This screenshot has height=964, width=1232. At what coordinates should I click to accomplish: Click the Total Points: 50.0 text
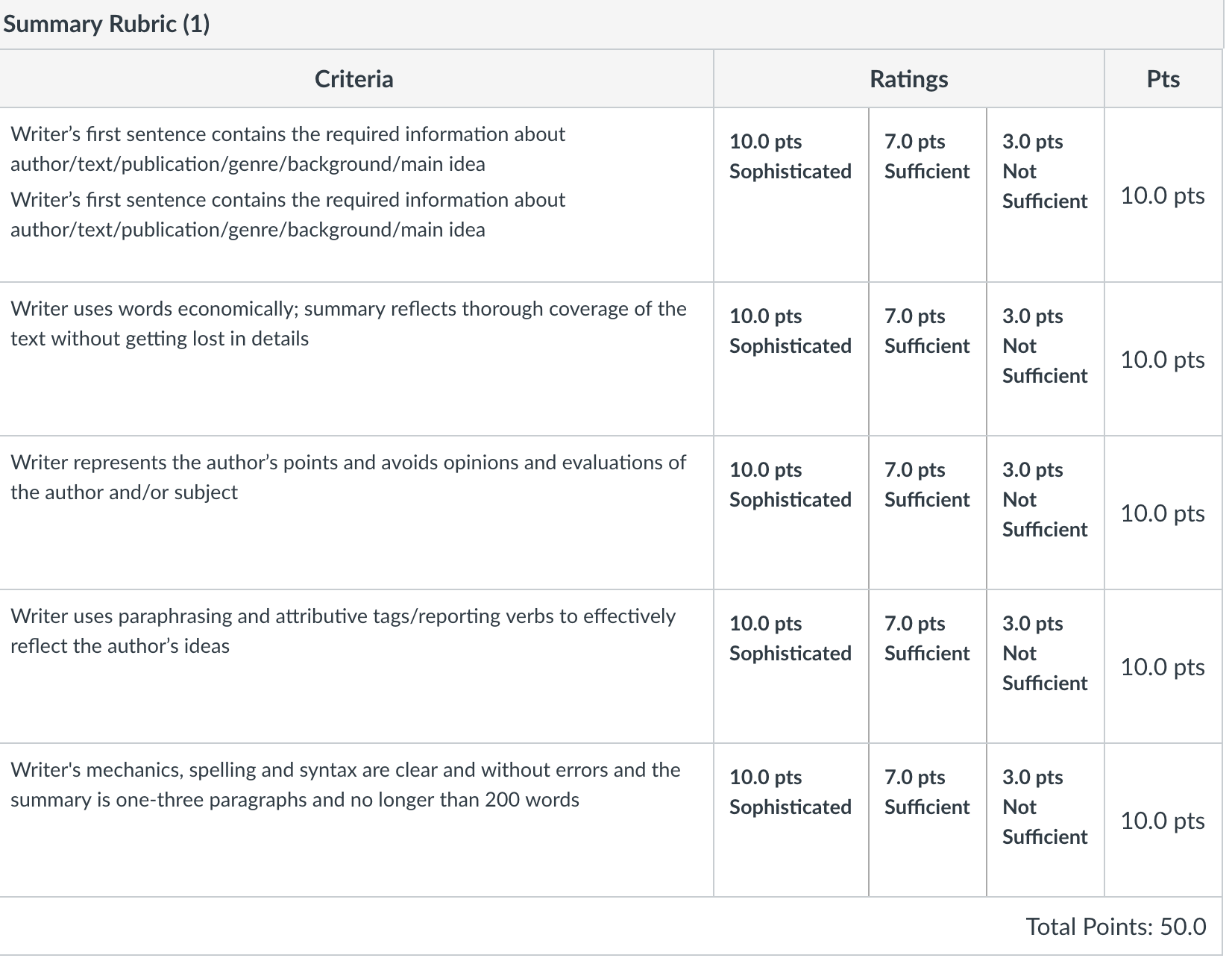pos(1116,926)
